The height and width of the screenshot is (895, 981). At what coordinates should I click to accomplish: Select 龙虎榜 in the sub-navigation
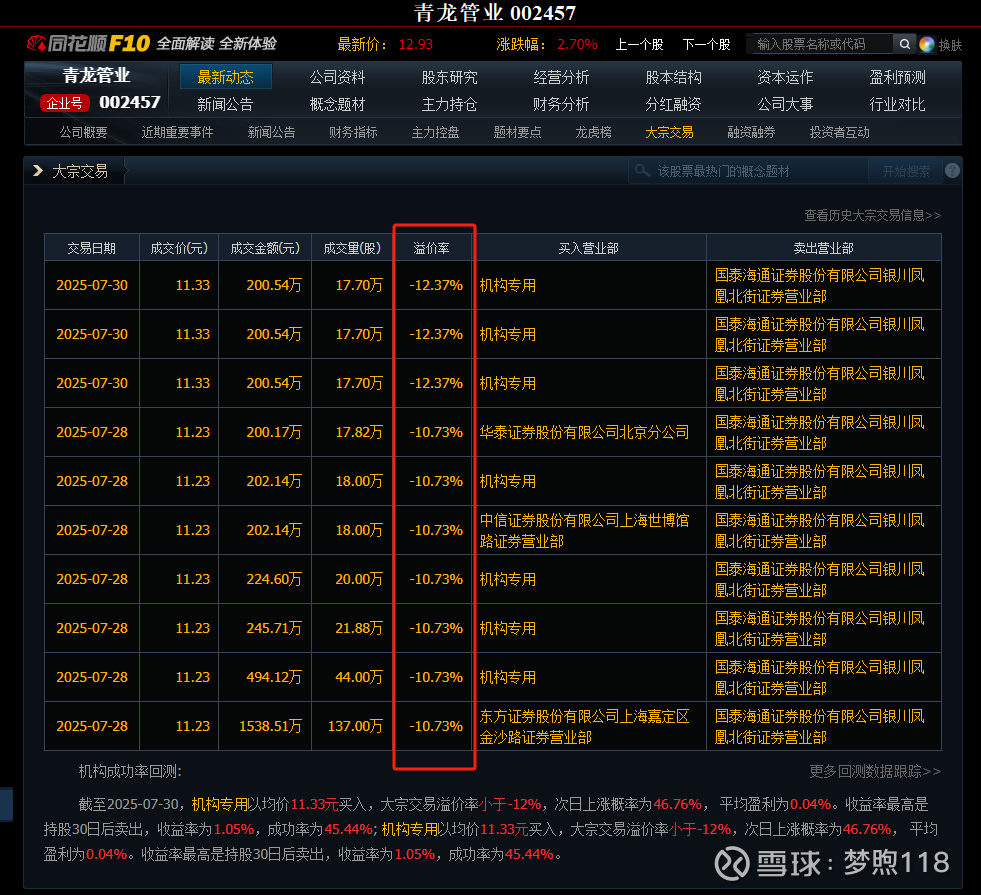pyautogui.click(x=593, y=132)
